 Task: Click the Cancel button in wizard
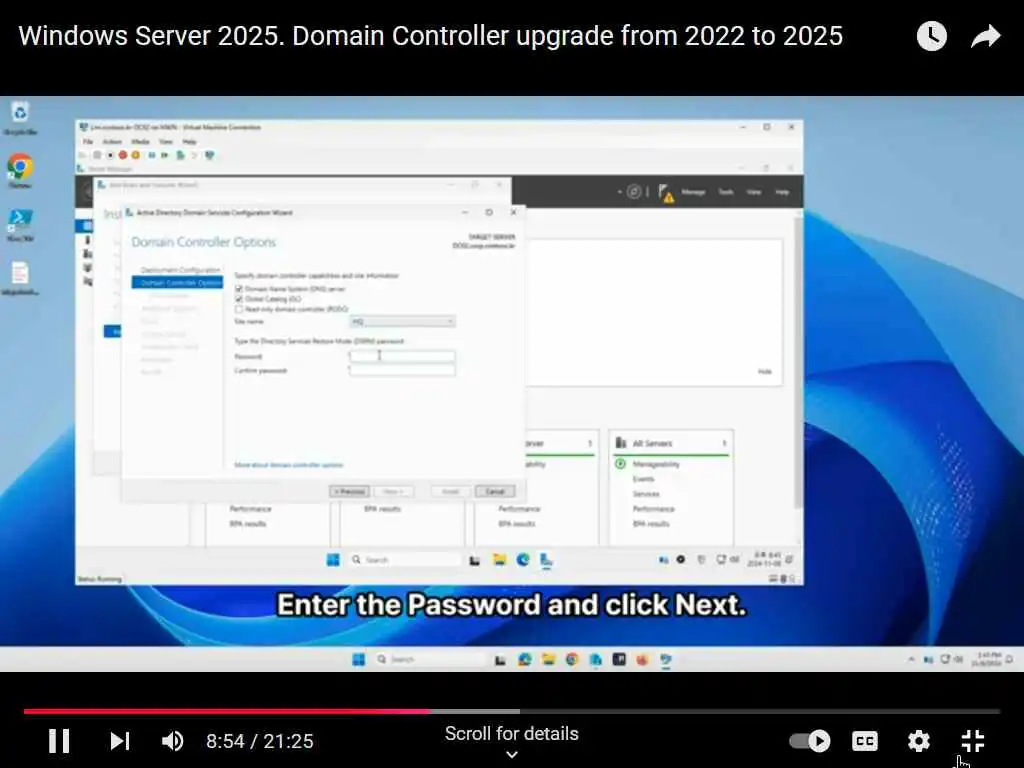[x=495, y=491]
